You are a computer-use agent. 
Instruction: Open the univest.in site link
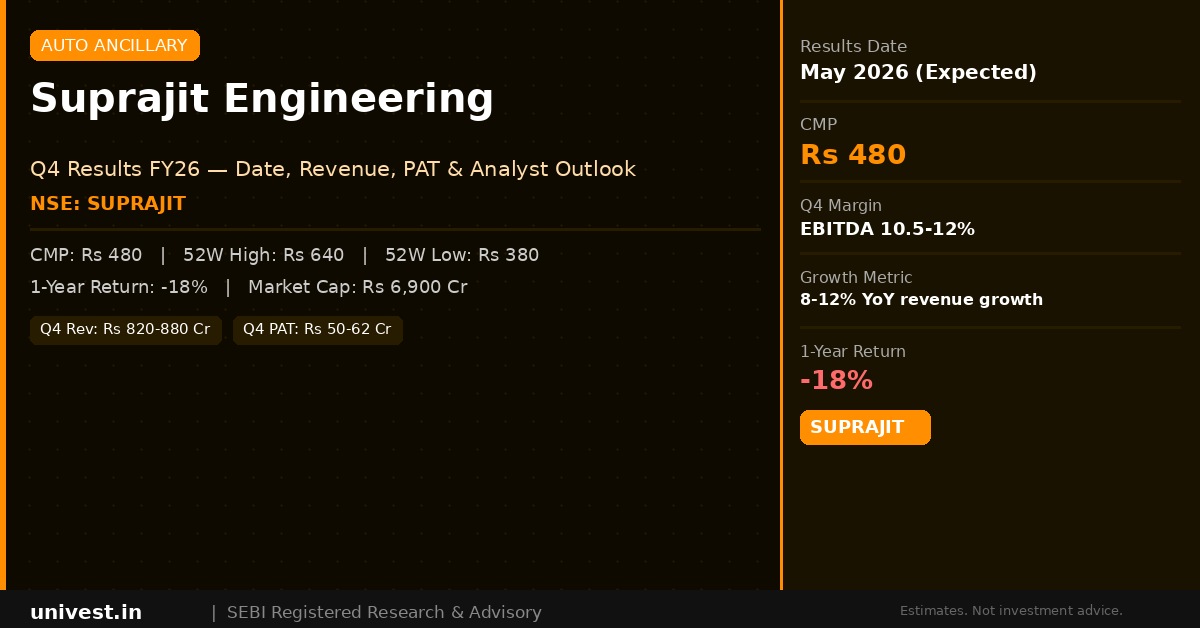click(86, 612)
